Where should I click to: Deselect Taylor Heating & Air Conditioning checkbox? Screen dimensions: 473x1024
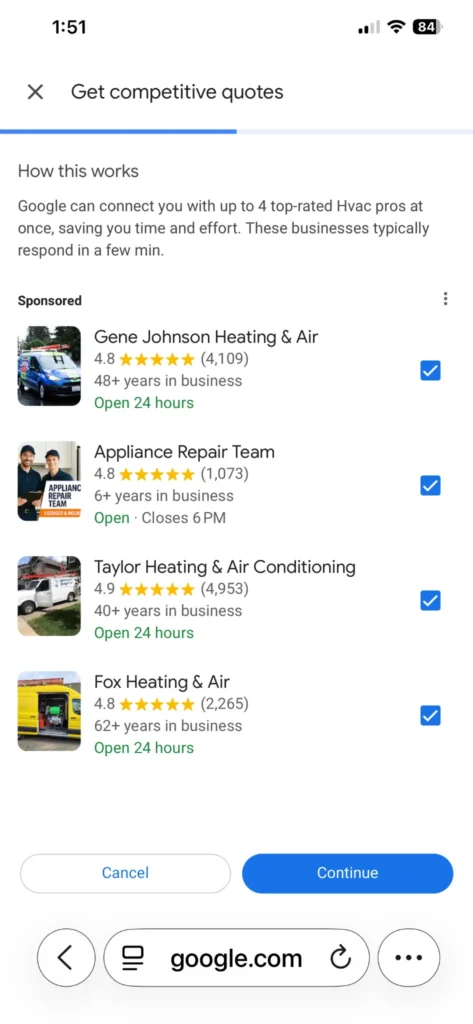point(430,601)
